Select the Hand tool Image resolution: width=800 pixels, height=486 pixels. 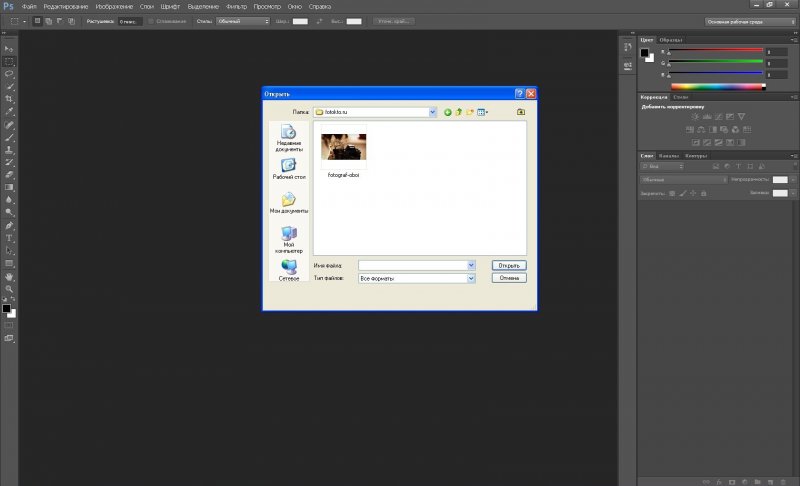[10, 276]
